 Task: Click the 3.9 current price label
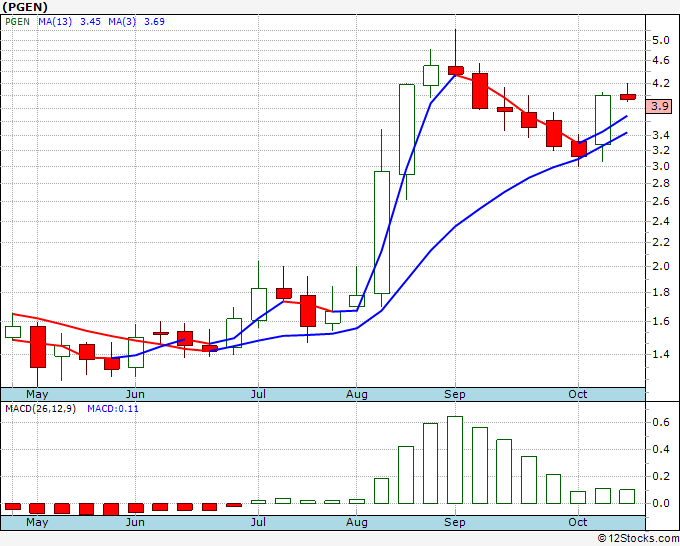point(659,106)
